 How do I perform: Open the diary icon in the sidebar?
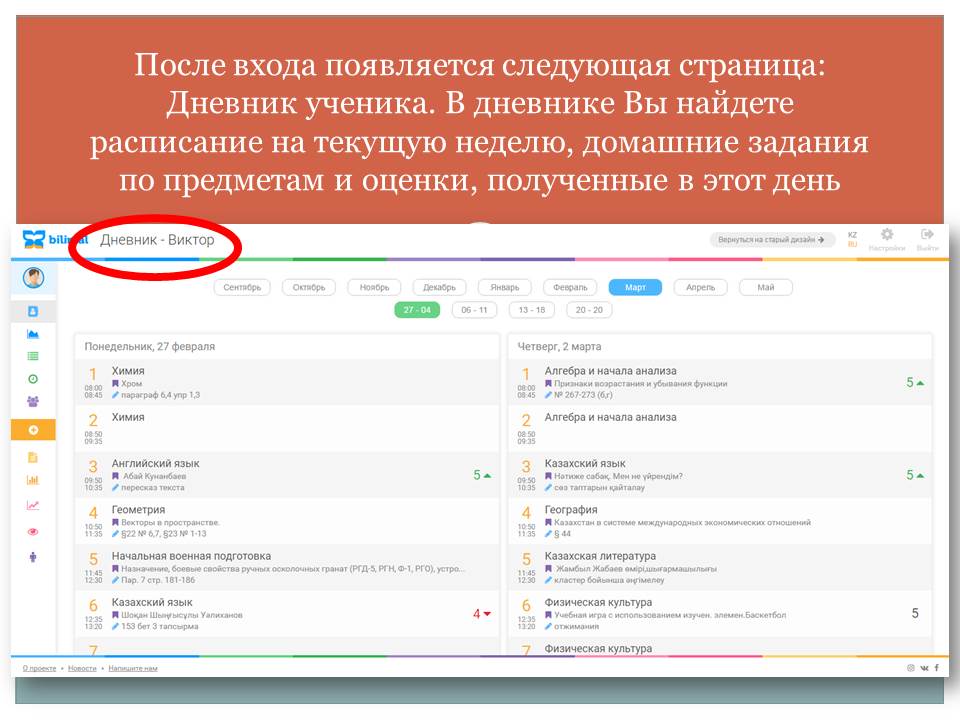click(x=33, y=311)
